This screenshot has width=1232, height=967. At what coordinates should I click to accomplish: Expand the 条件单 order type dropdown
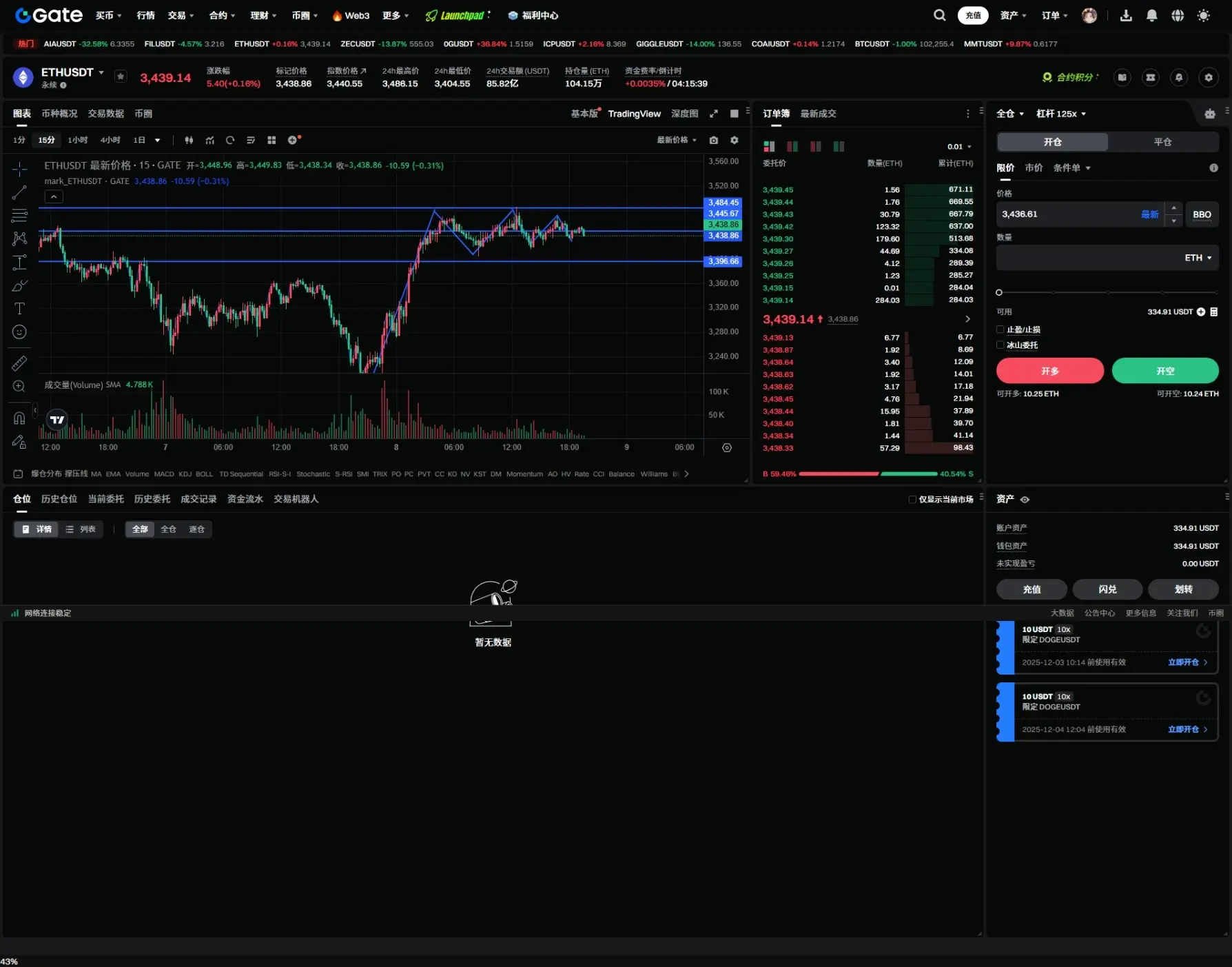click(x=1071, y=167)
